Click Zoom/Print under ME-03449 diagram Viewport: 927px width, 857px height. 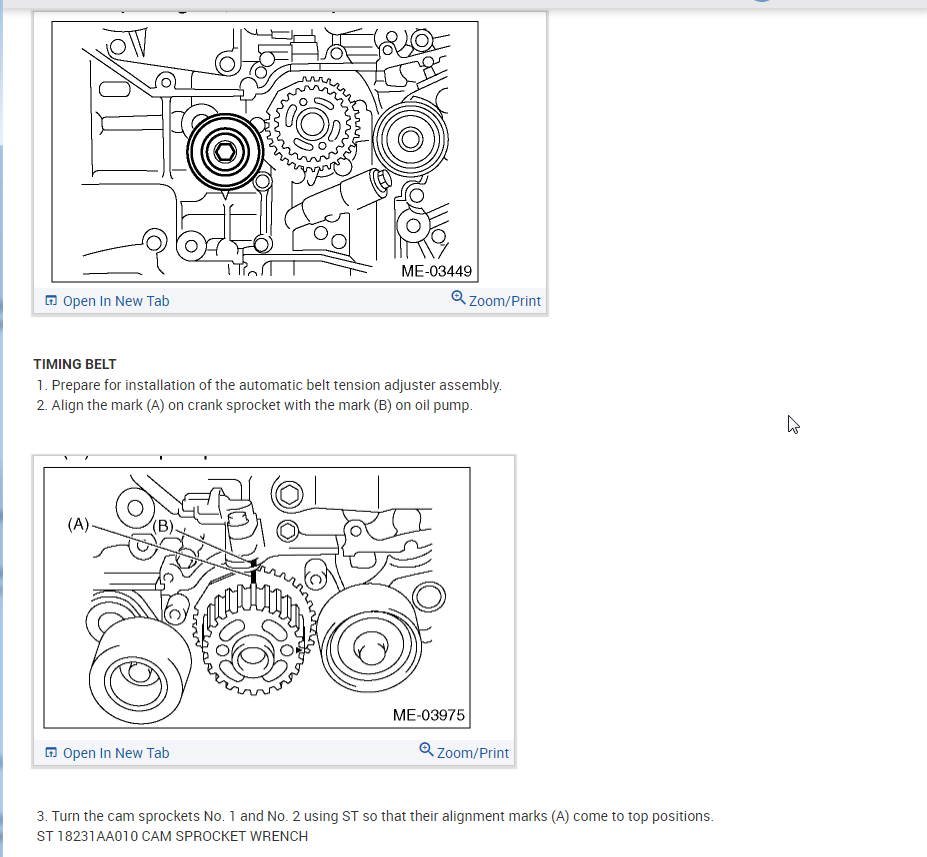coord(496,300)
